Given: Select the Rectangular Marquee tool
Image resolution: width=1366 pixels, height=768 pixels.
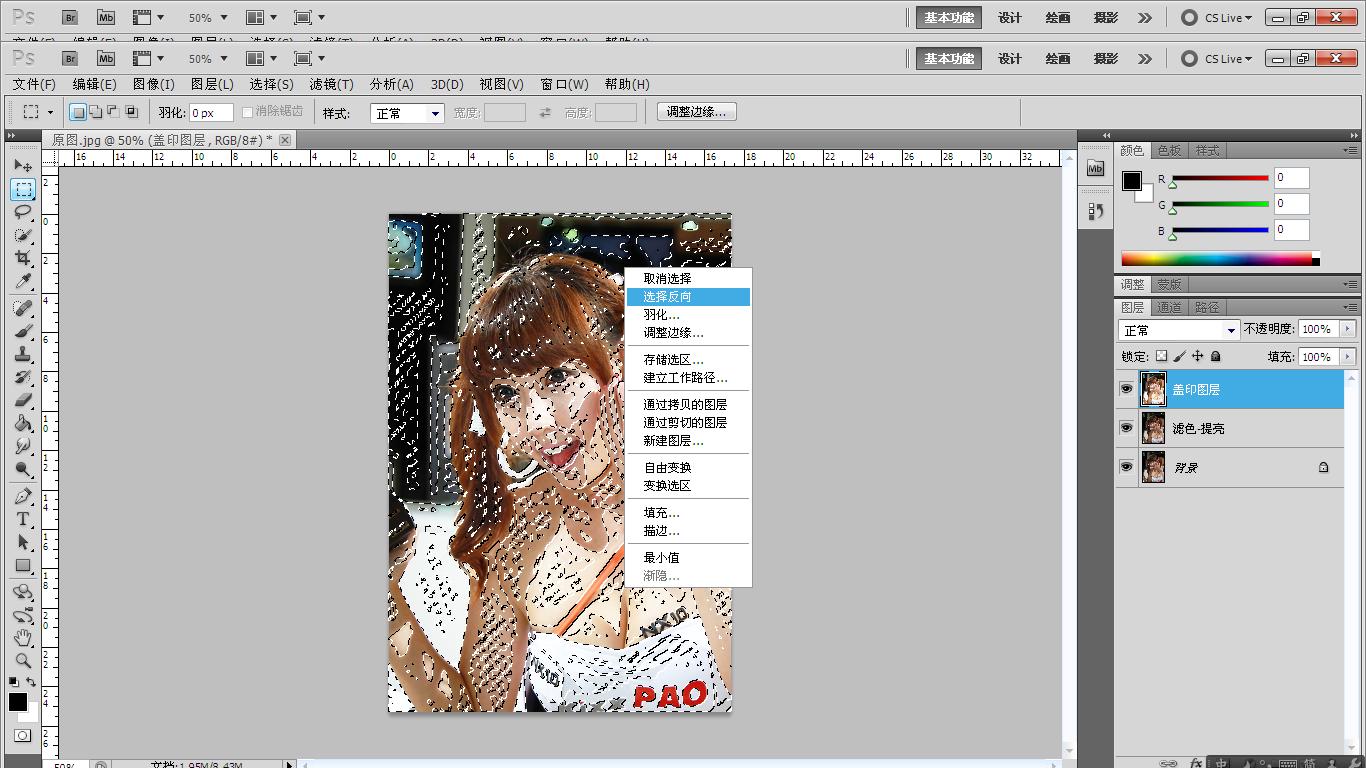Looking at the screenshot, I should coord(22,189).
